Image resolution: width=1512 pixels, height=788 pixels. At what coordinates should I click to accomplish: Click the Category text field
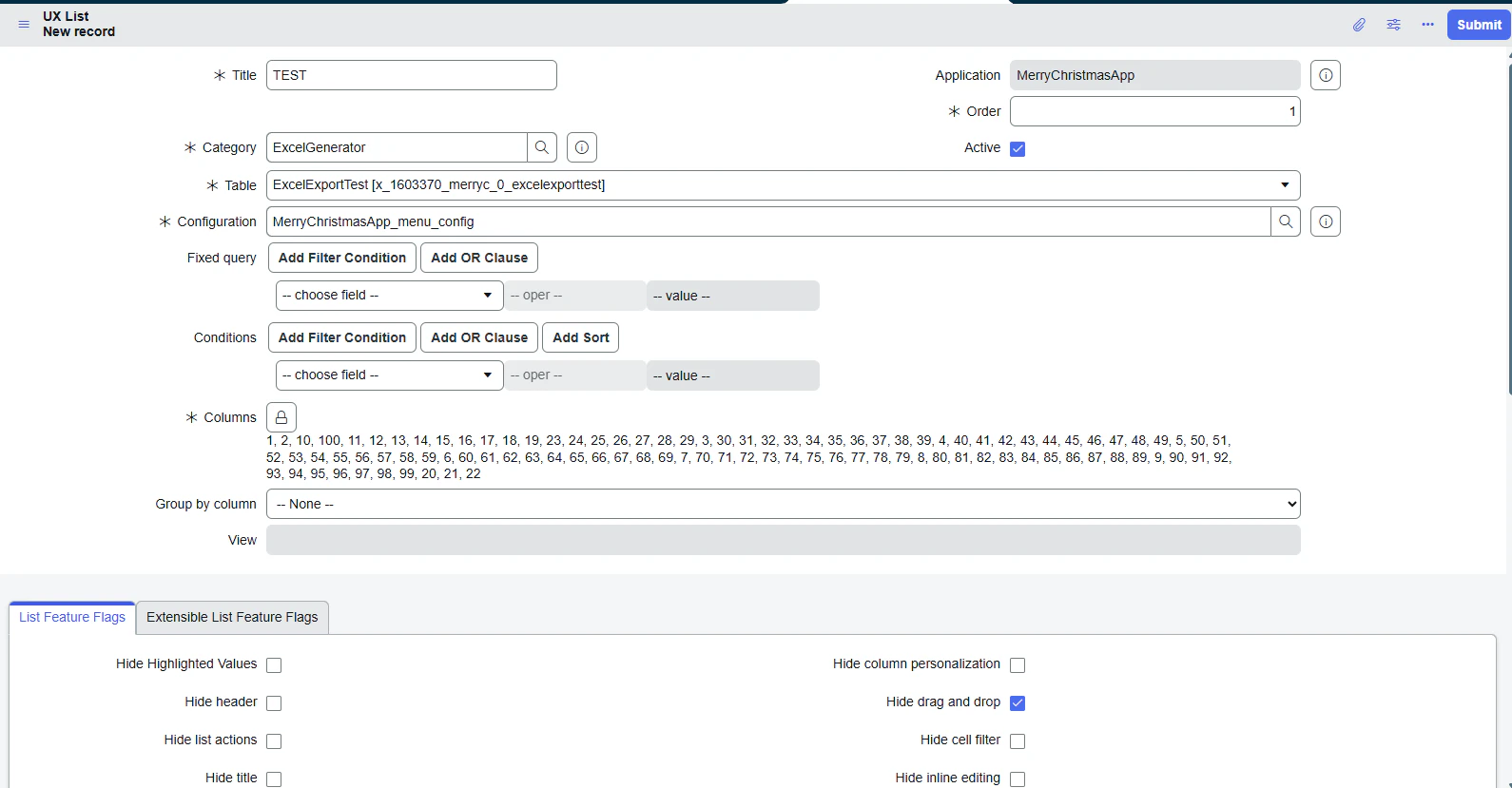397,147
